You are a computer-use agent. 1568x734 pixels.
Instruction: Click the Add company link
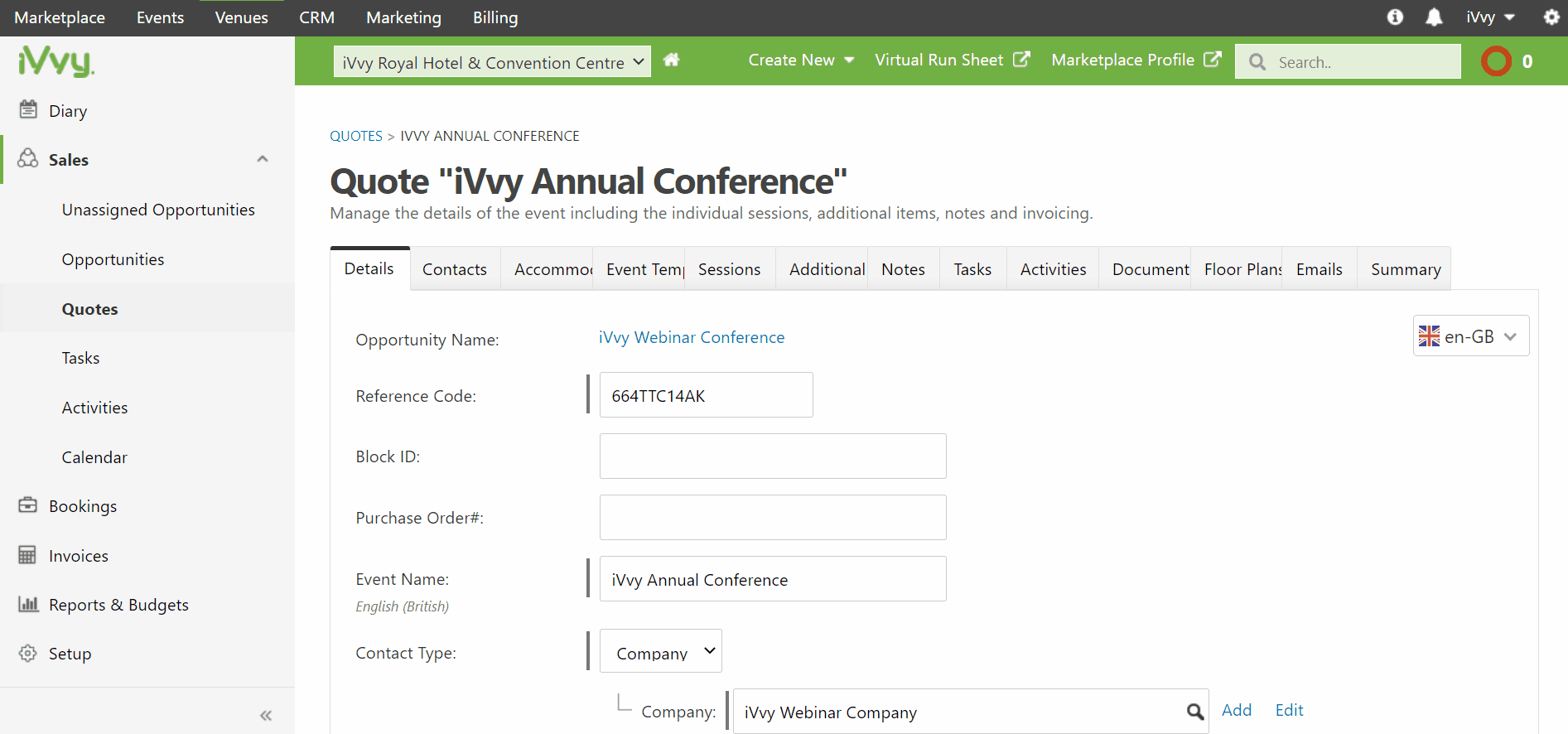click(1237, 710)
